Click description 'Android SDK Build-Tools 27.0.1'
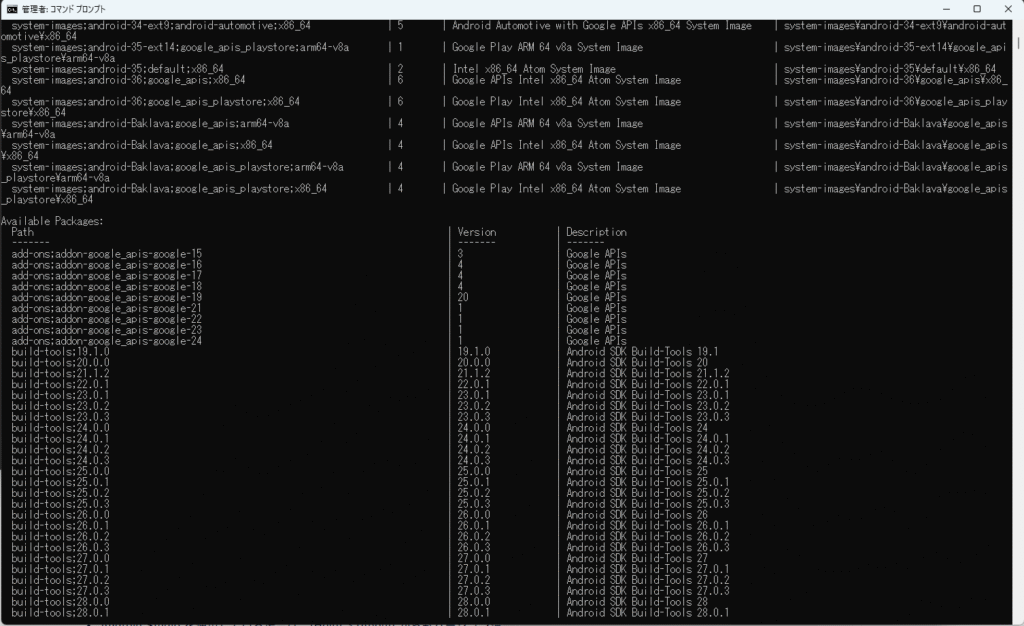 pyautogui.click(x=648, y=569)
